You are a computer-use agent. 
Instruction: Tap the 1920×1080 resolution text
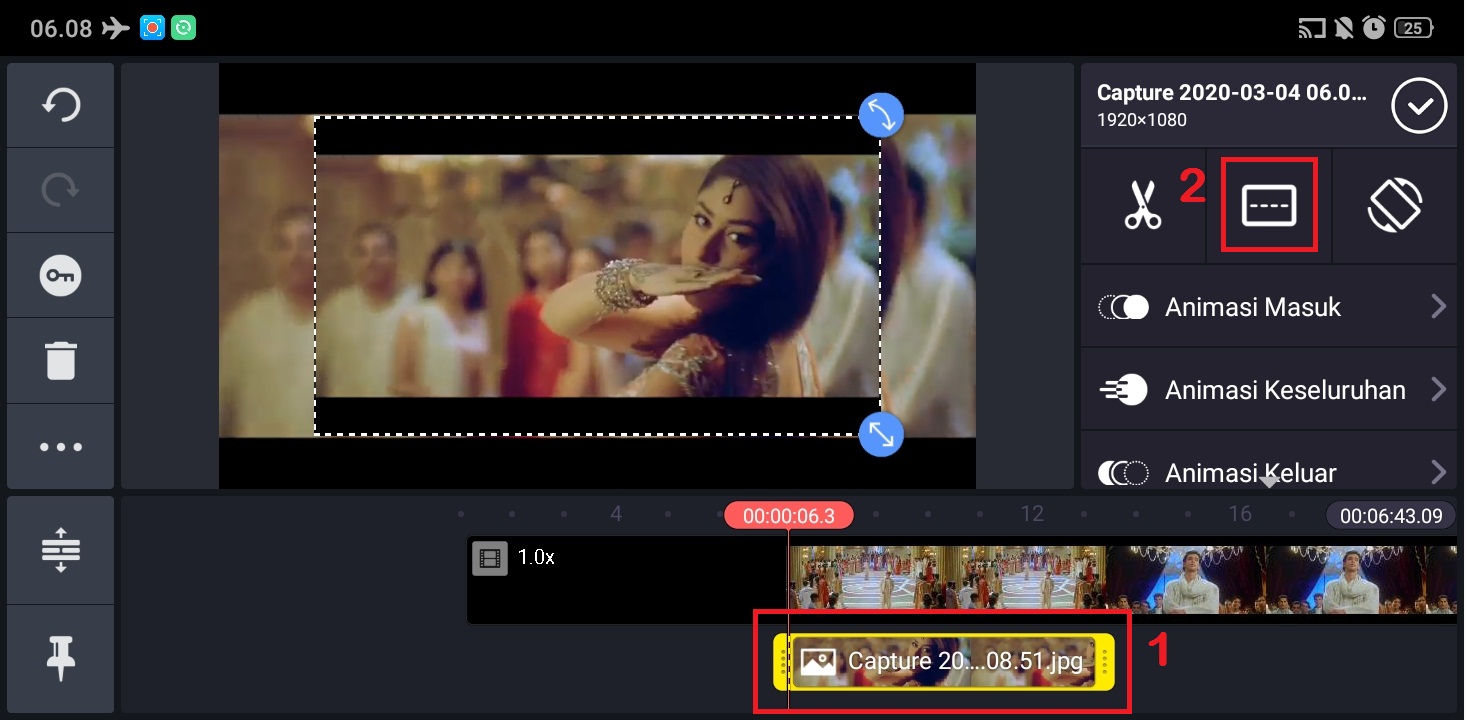[x=1142, y=120]
